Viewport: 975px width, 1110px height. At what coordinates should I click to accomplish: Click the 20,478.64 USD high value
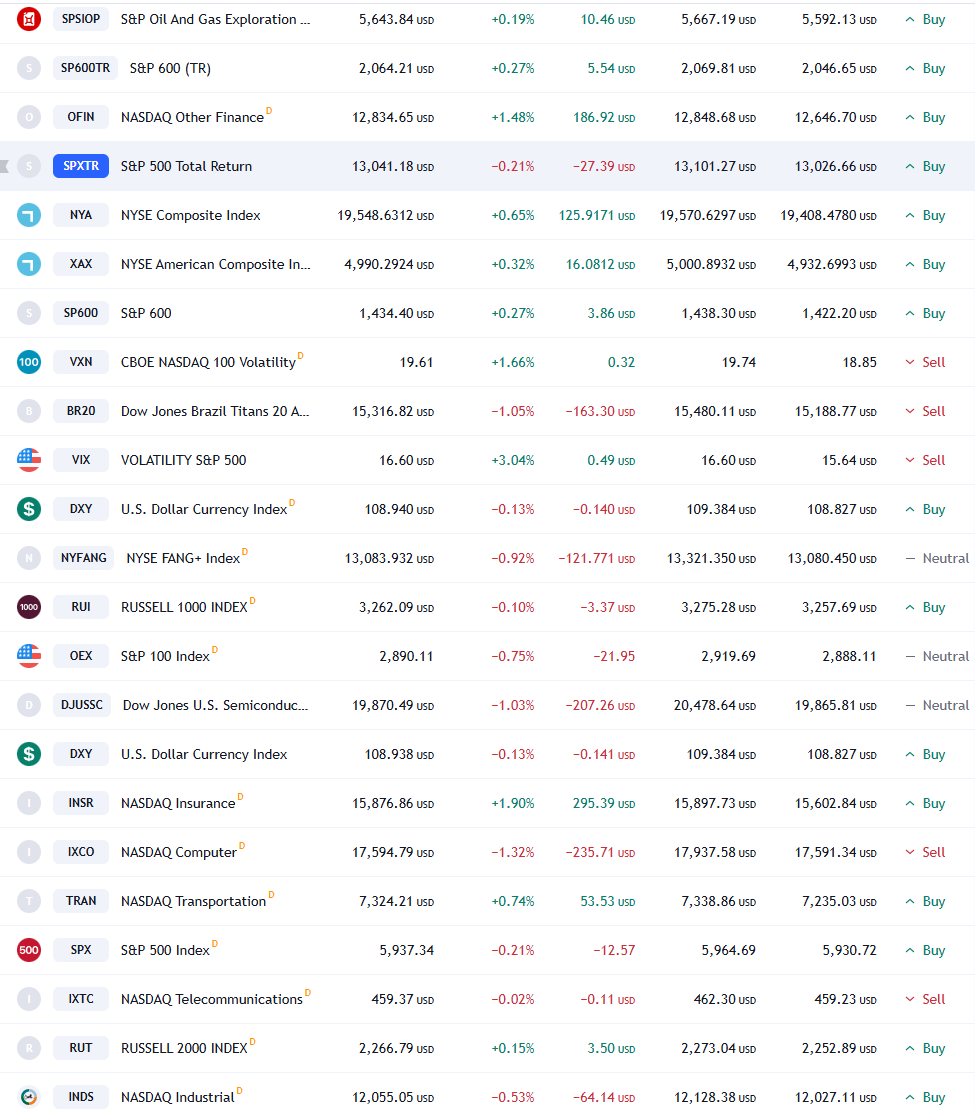(x=714, y=706)
